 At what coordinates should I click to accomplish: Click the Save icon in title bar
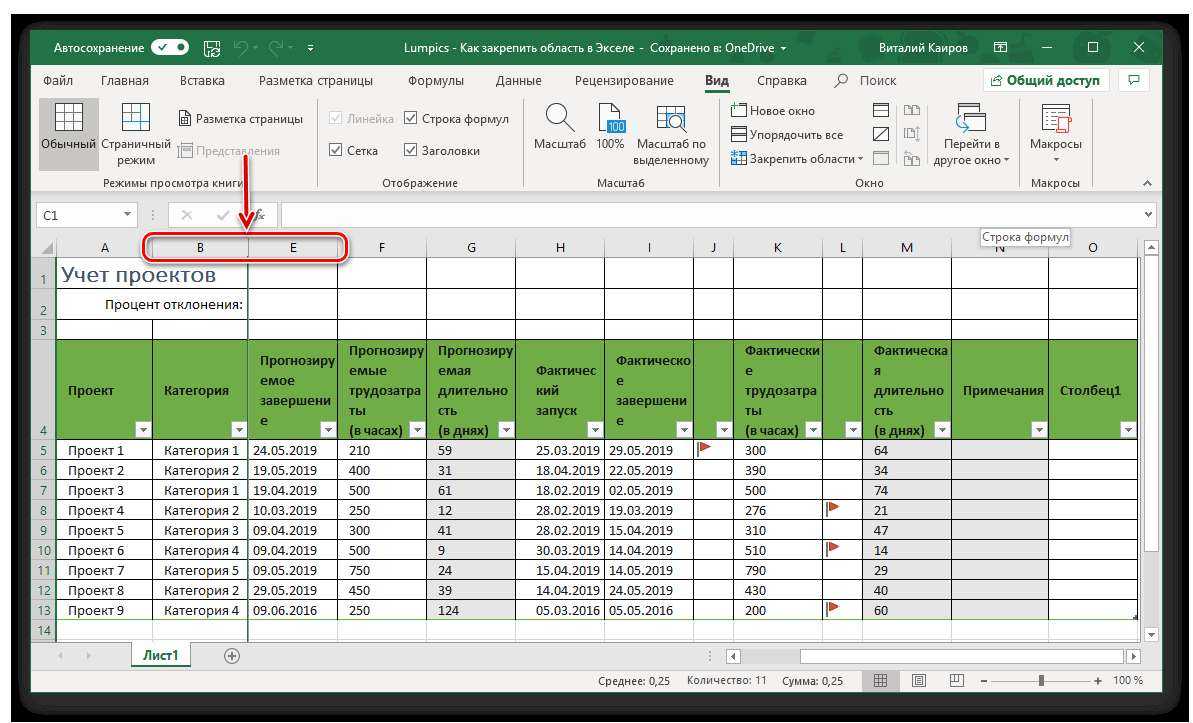[x=212, y=48]
